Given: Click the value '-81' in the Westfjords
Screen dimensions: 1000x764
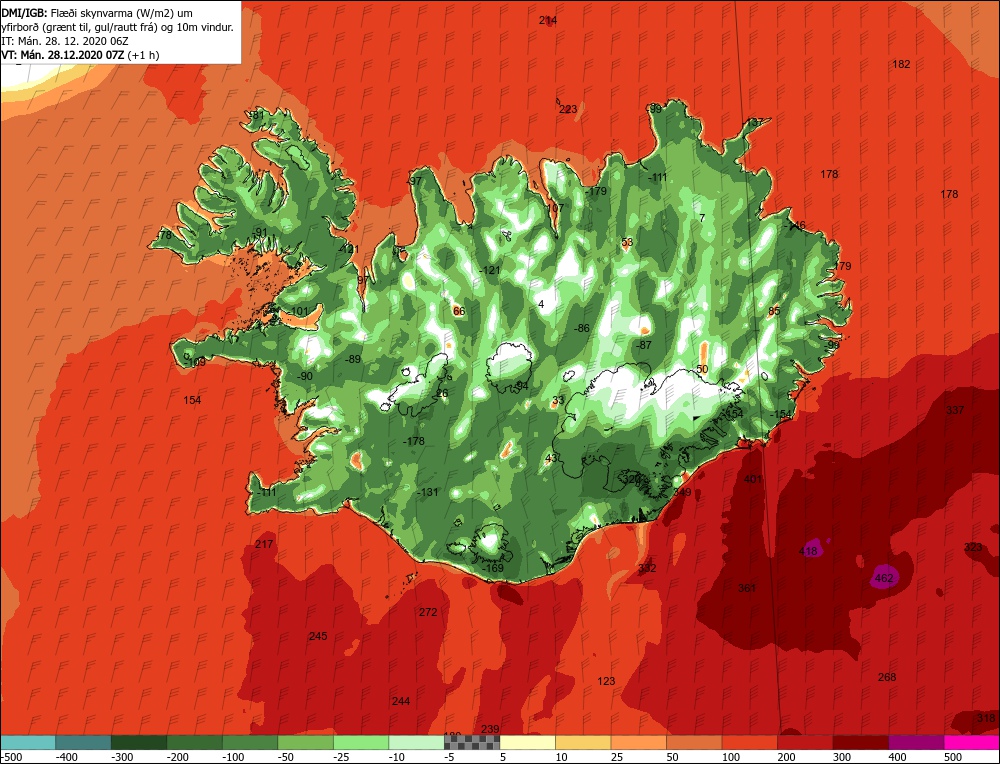Looking at the screenshot, I should coord(255,115).
